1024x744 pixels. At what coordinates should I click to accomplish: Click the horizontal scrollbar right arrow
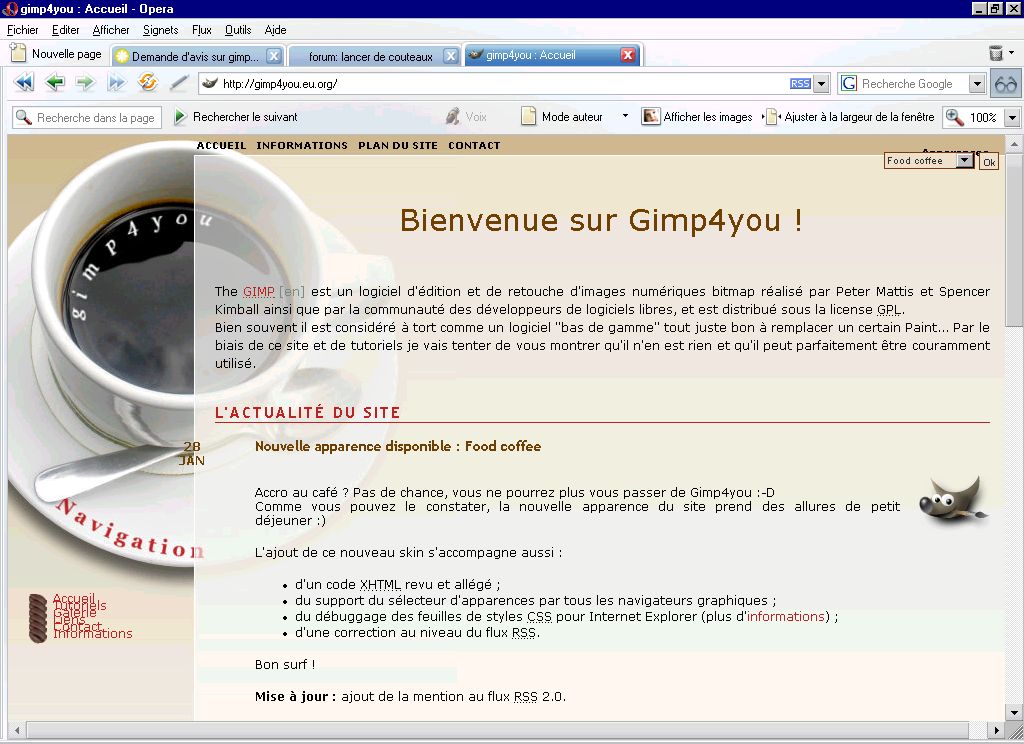click(996, 730)
